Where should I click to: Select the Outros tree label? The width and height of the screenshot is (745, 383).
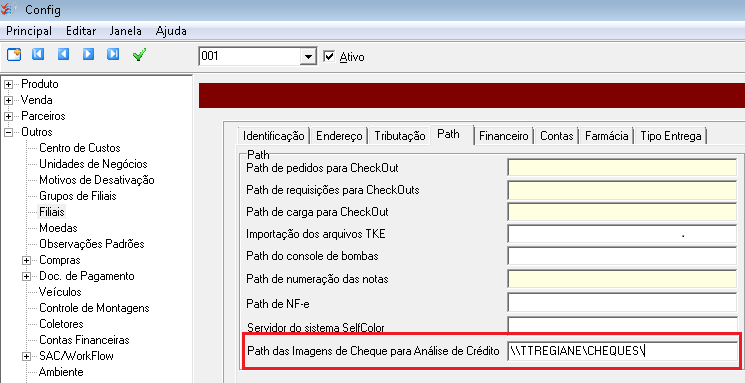[37, 132]
